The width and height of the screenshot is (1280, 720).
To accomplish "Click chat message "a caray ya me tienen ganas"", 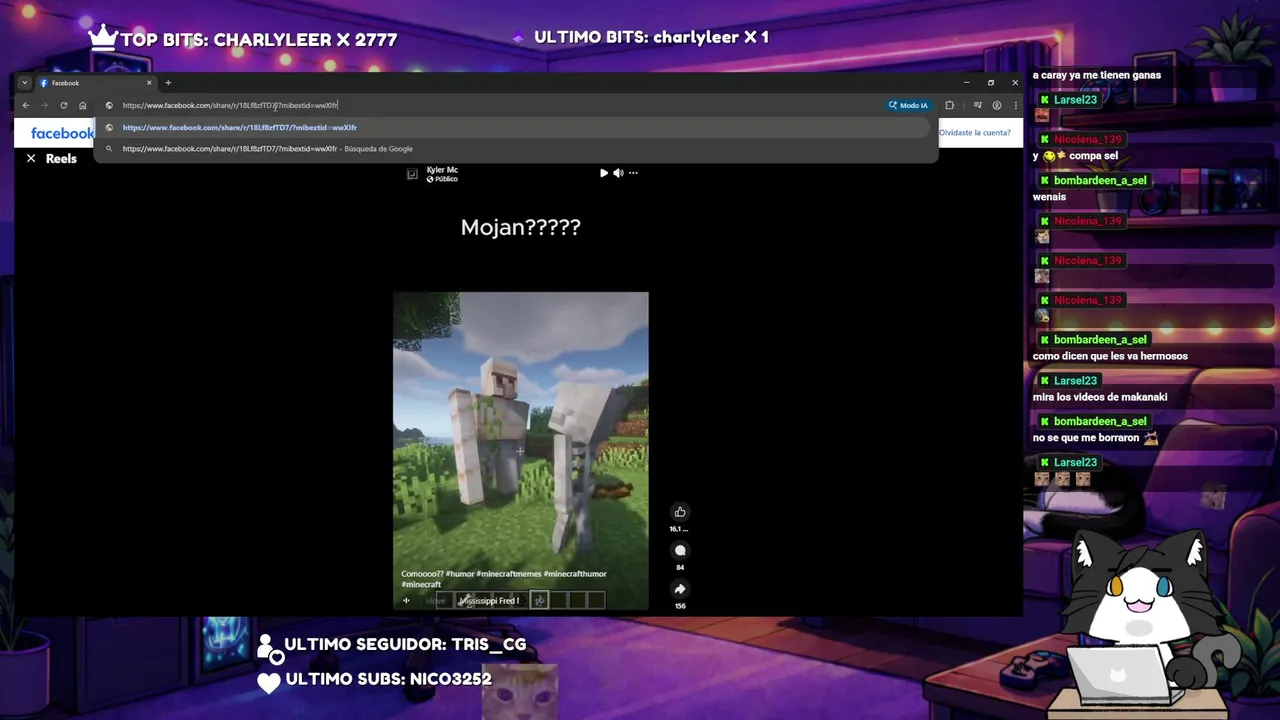I will point(1097,75).
